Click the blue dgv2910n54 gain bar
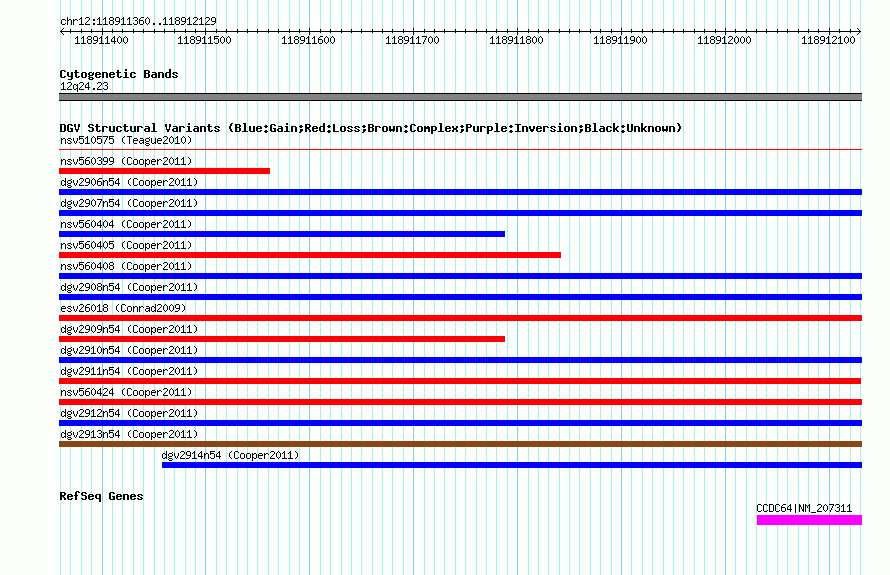Screen dimensions: 890x575 click(460, 360)
